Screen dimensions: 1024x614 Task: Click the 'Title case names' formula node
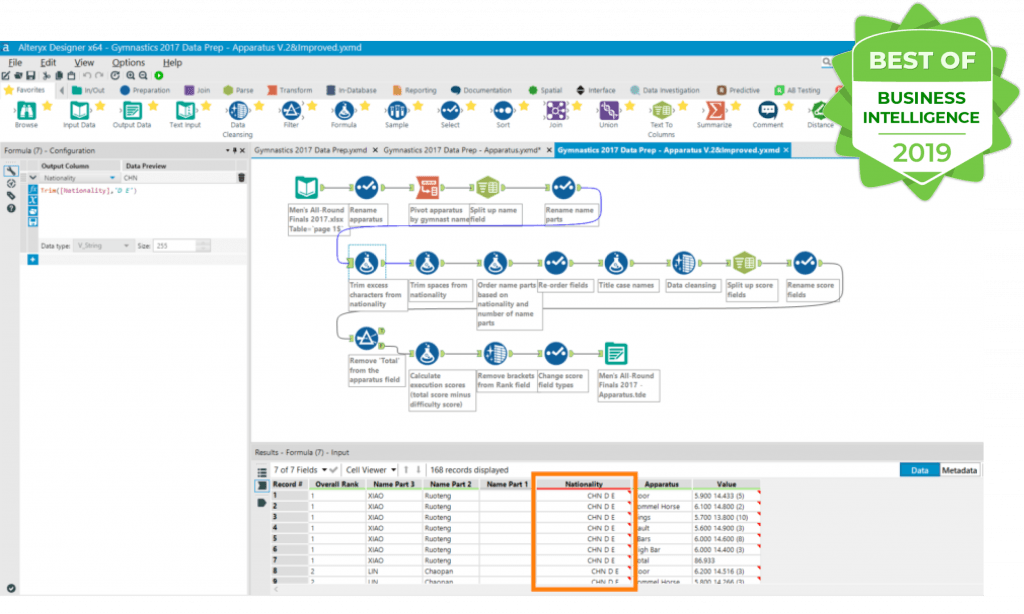tap(615, 263)
